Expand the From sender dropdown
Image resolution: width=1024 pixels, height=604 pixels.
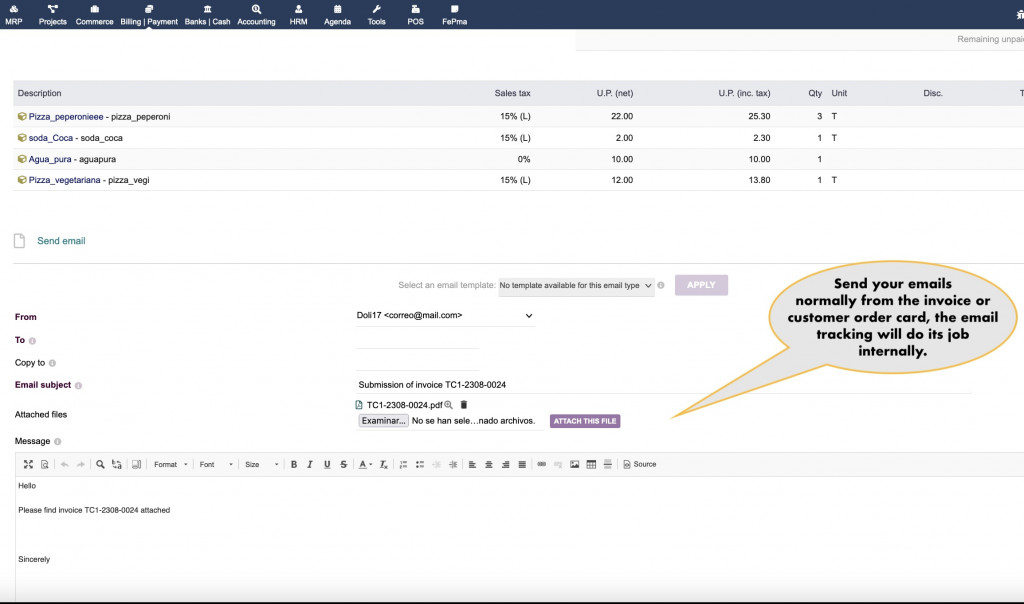point(445,316)
